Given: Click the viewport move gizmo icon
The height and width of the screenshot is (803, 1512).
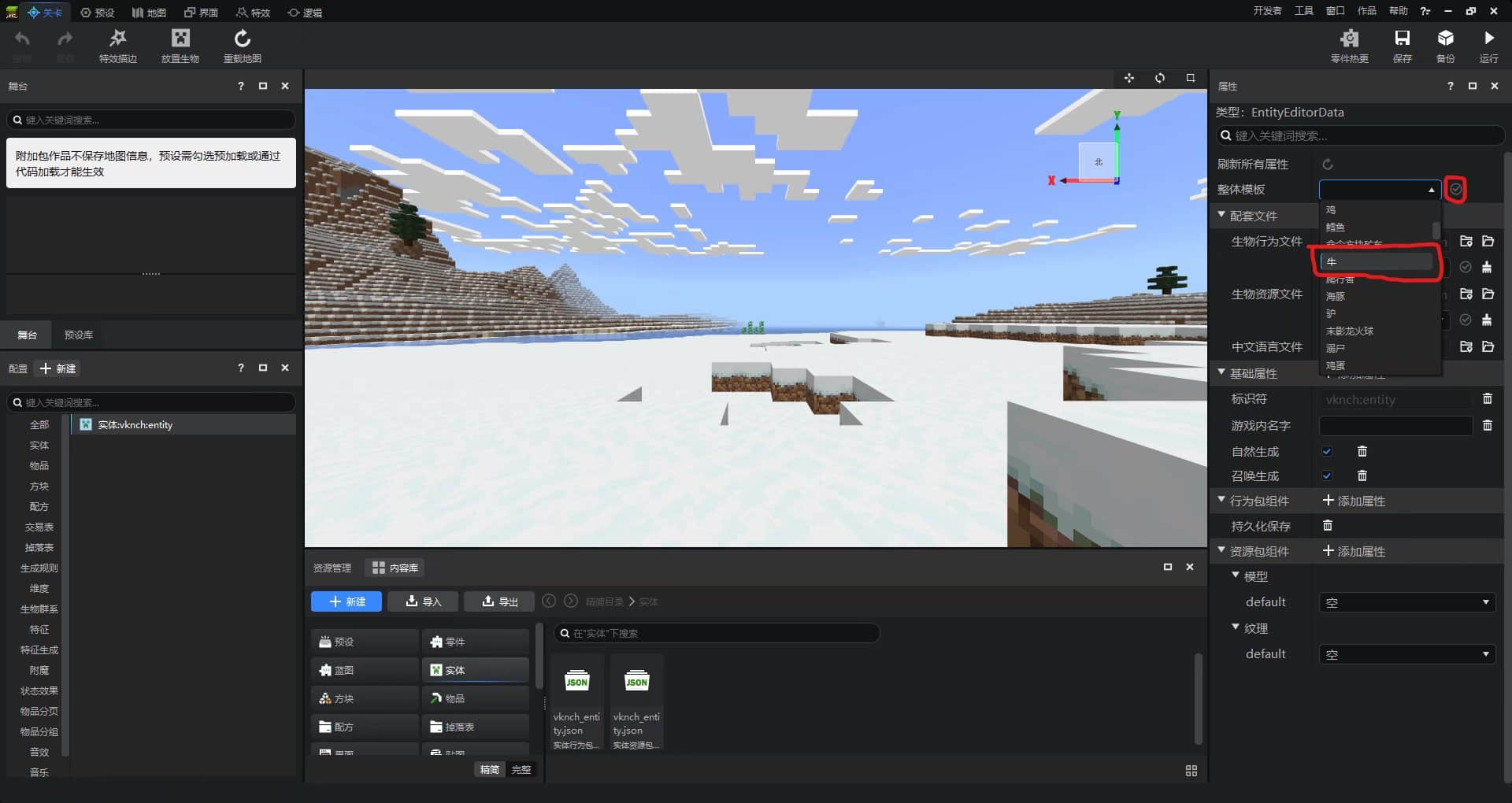Looking at the screenshot, I should (1129, 78).
